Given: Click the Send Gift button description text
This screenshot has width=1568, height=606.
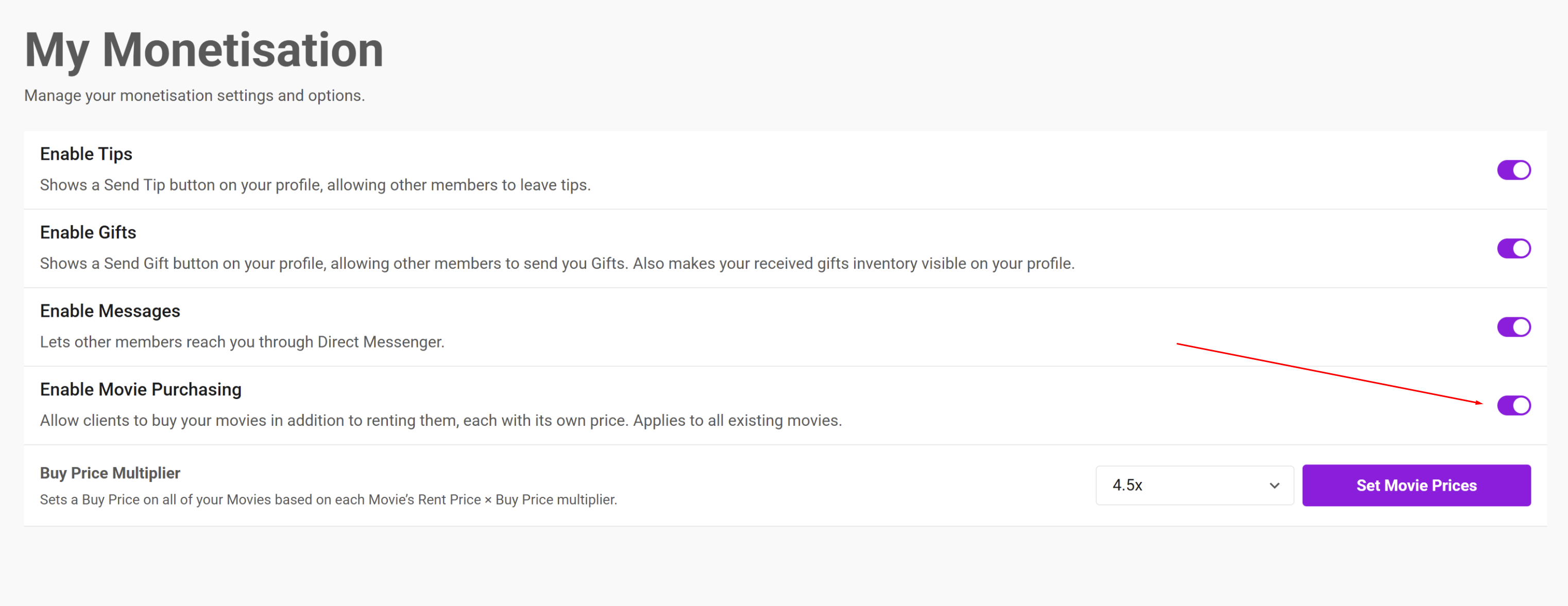Looking at the screenshot, I should [556, 264].
